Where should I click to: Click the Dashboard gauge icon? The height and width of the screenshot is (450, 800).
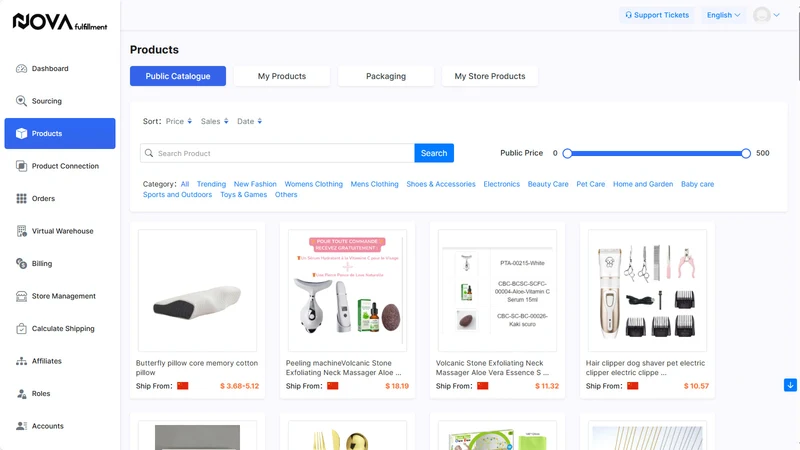click(21, 68)
